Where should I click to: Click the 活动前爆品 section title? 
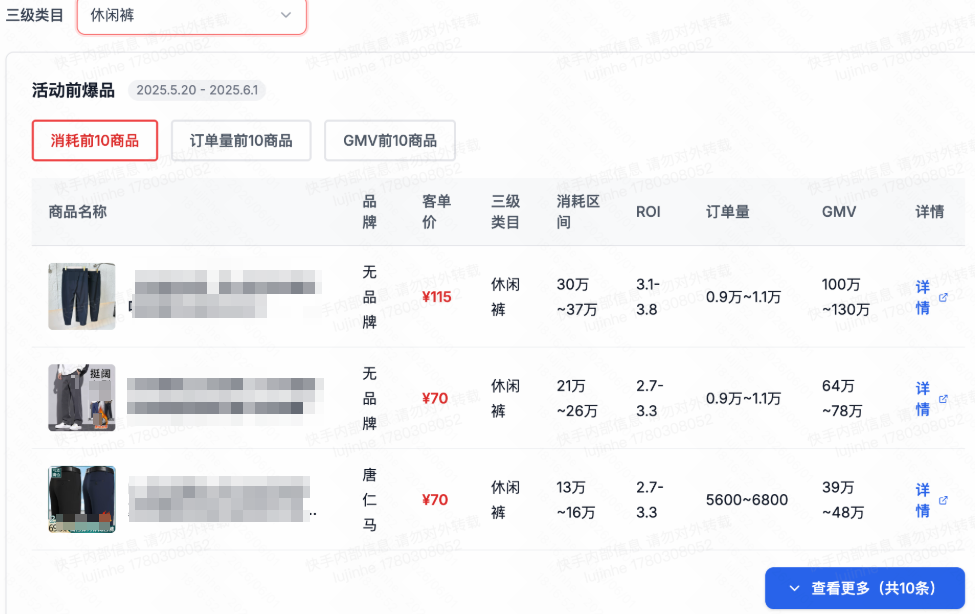pyautogui.click(x=73, y=90)
